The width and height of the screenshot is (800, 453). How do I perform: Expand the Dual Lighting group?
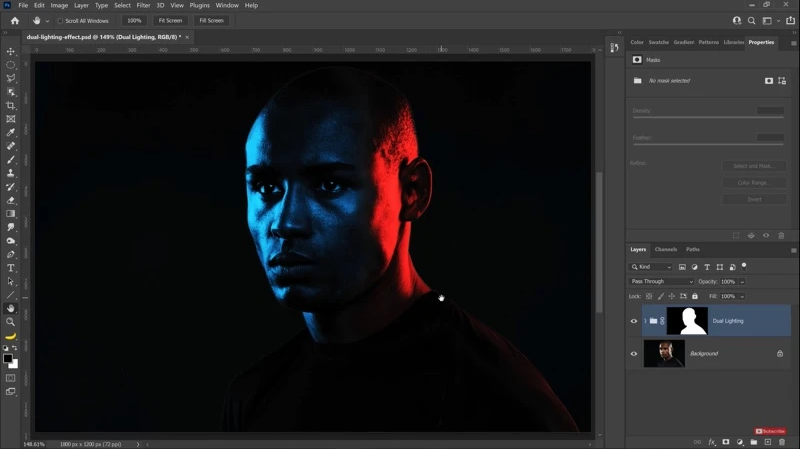click(x=645, y=321)
